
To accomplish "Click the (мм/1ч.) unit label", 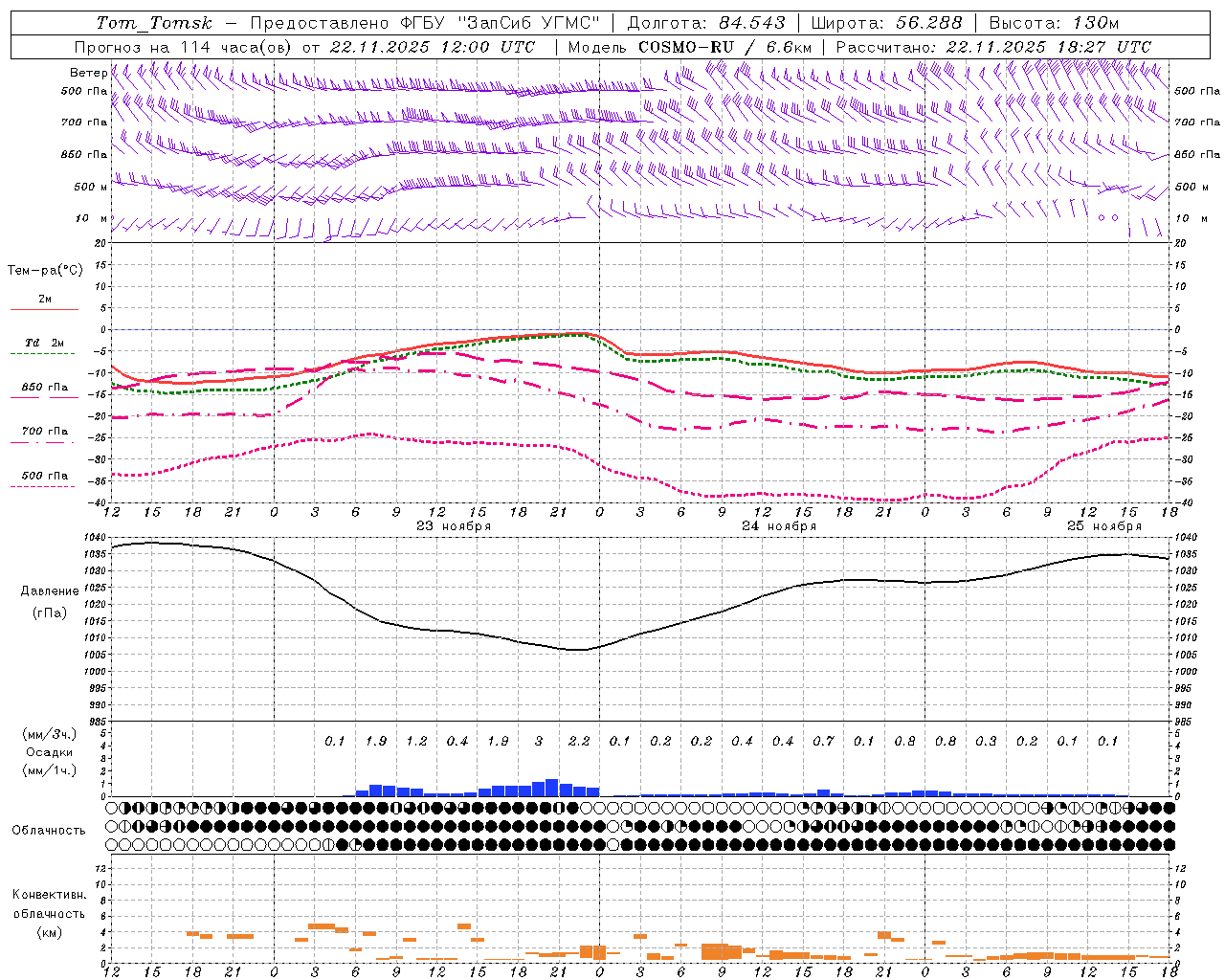I will 49,770.
